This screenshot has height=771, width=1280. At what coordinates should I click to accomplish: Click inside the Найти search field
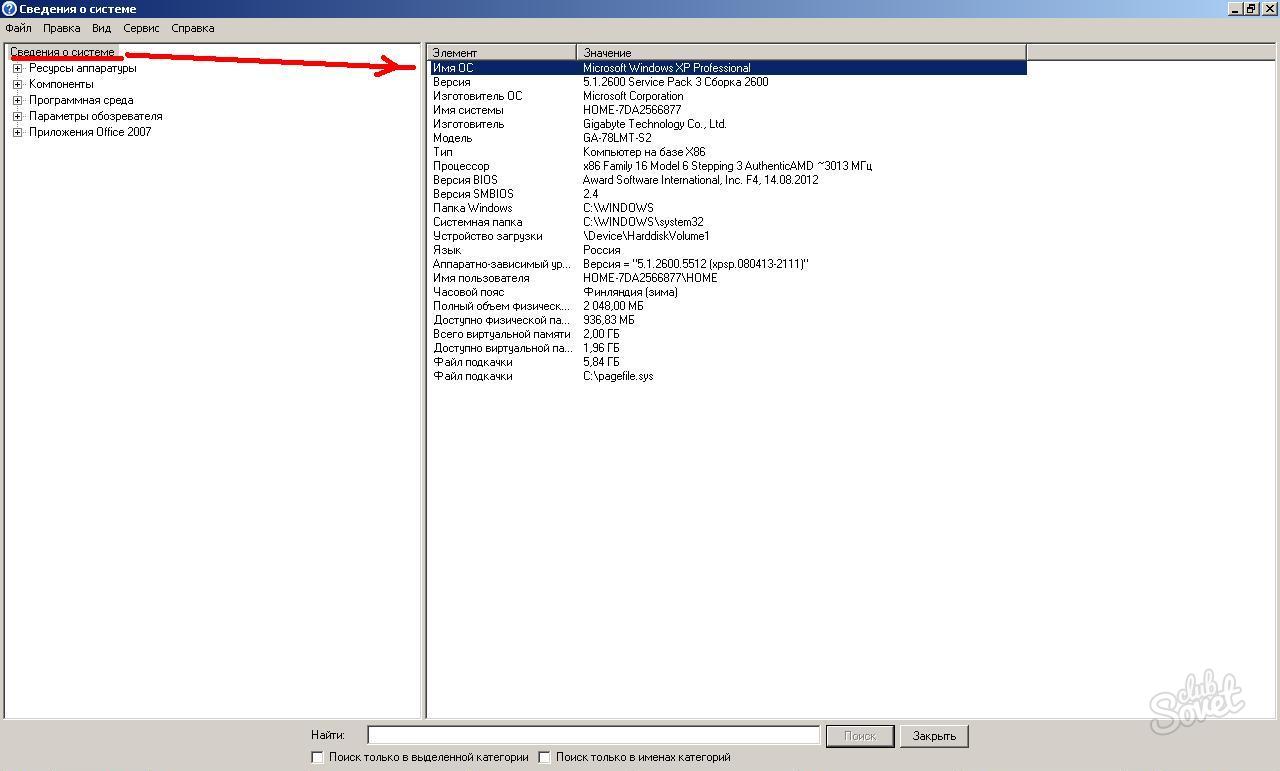point(593,735)
